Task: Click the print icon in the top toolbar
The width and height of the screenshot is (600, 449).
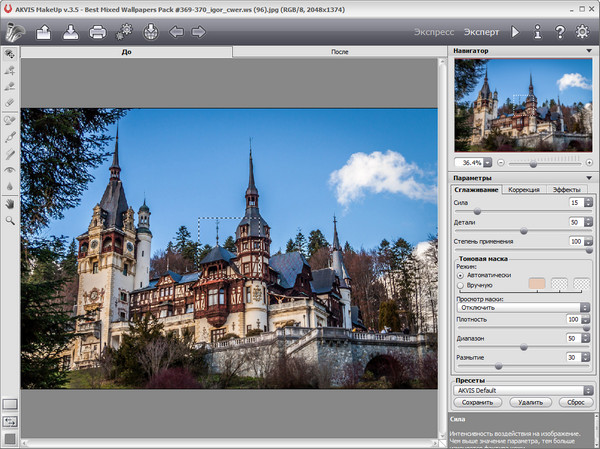Action: pyautogui.click(x=98, y=32)
